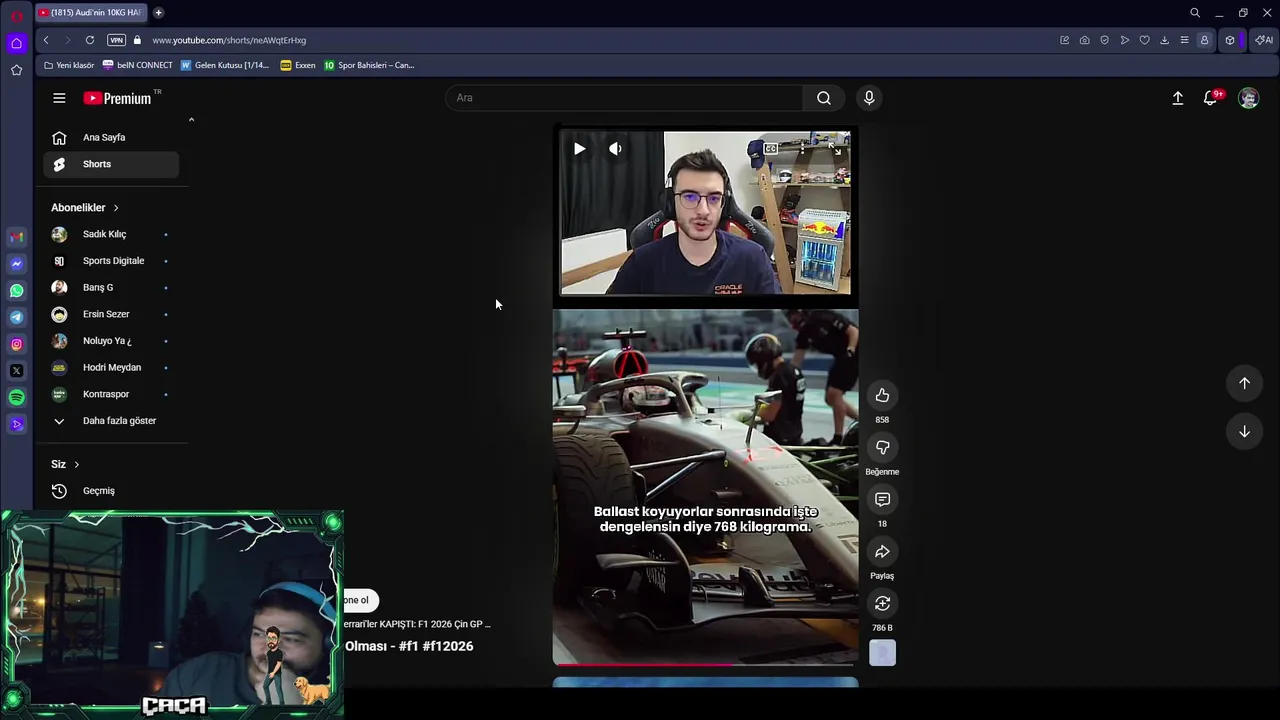
Task: Dislike the Short with thumbs down
Action: click(x=882, y=447)
